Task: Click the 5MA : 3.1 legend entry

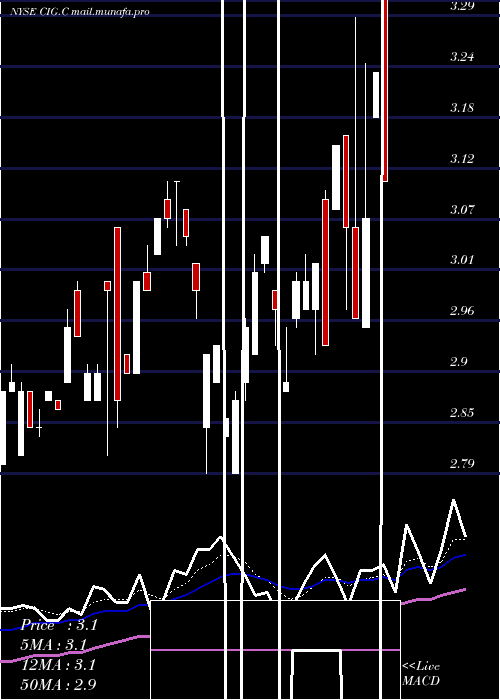Action: click(54, 645)
